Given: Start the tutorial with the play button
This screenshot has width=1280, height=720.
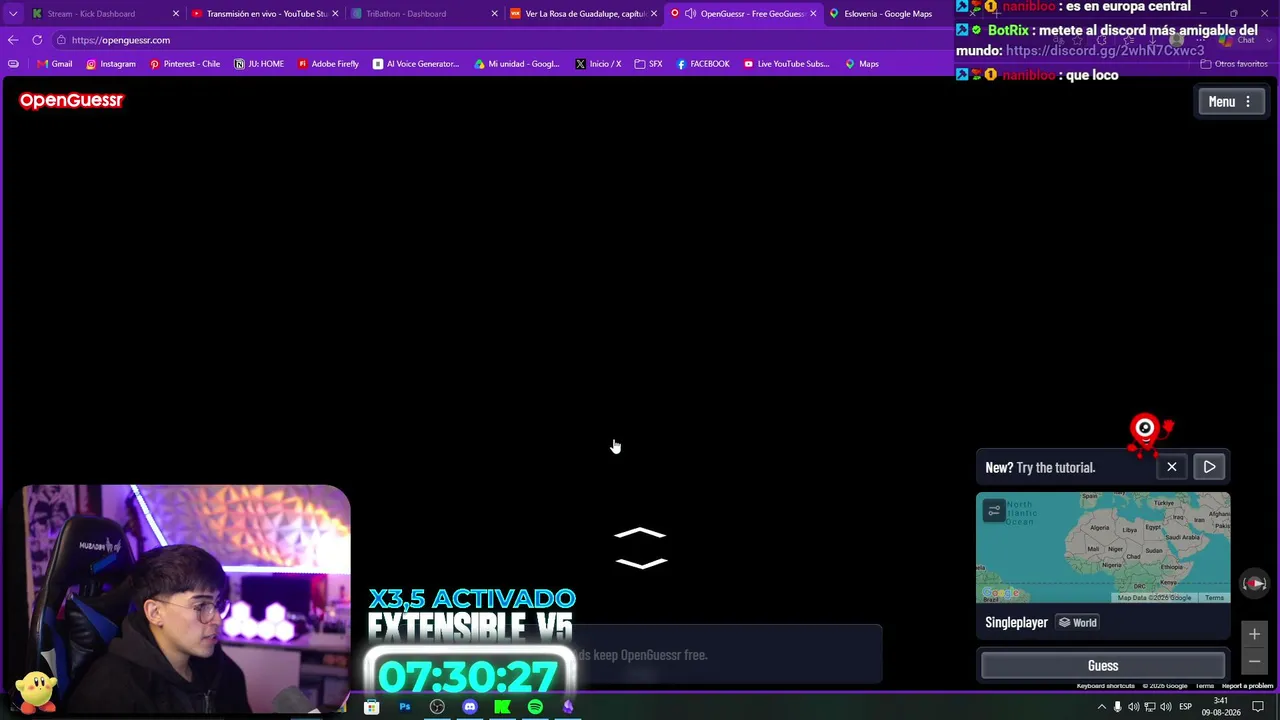Looking at the screenshot, I should coord(1209,467).
